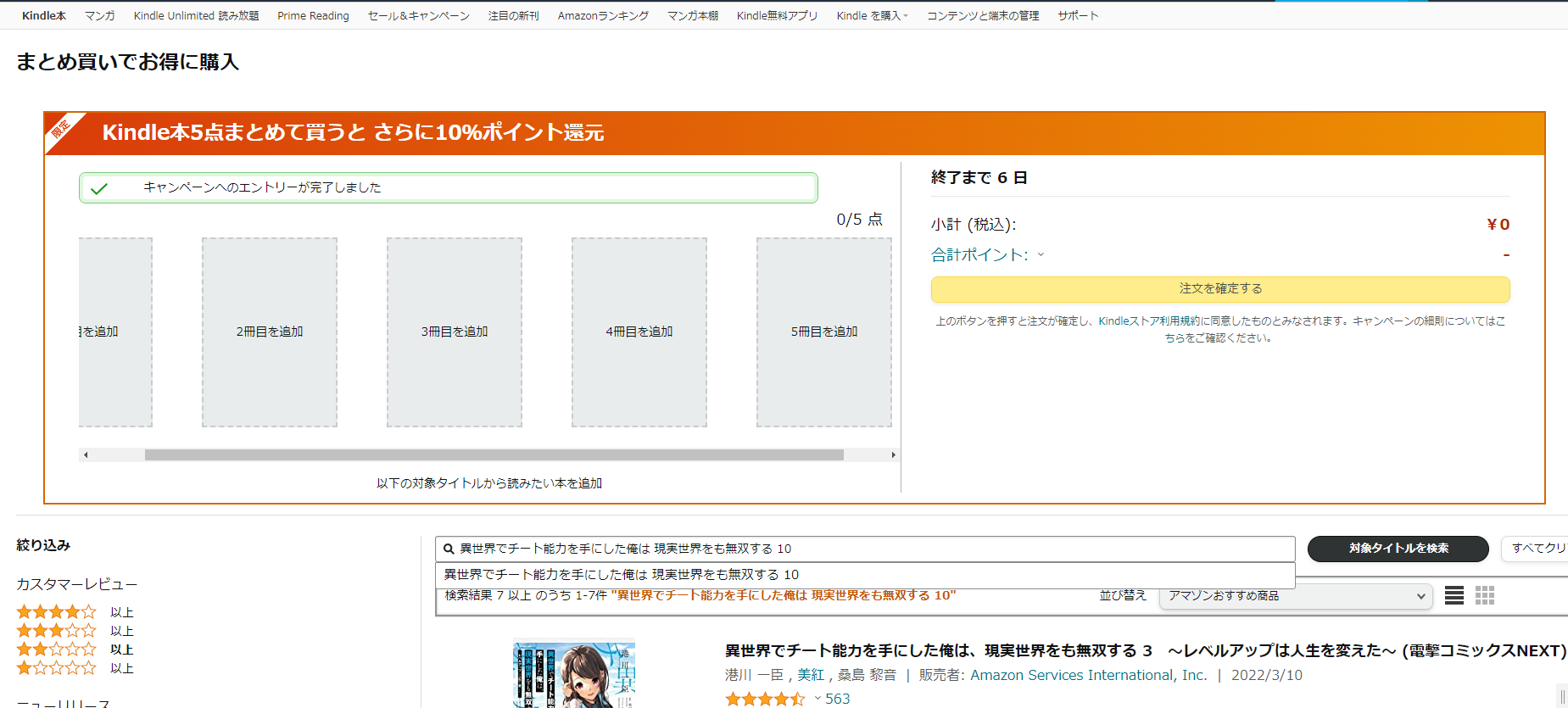This screenshot has height=708, width=1568.
Task: Click the title search input field
Action: click(x=865, y=549)
